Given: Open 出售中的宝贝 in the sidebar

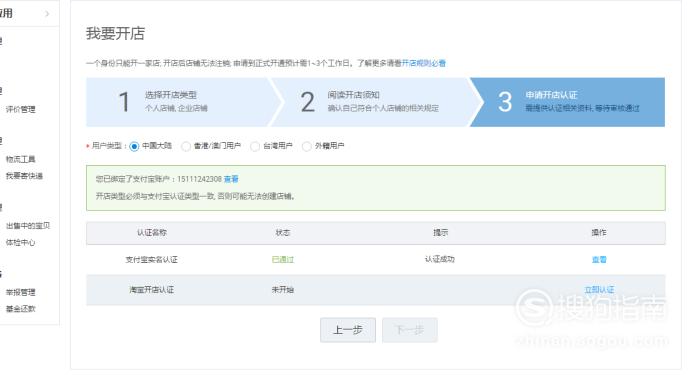Looking at the screenshot, I should coord(28,225).
